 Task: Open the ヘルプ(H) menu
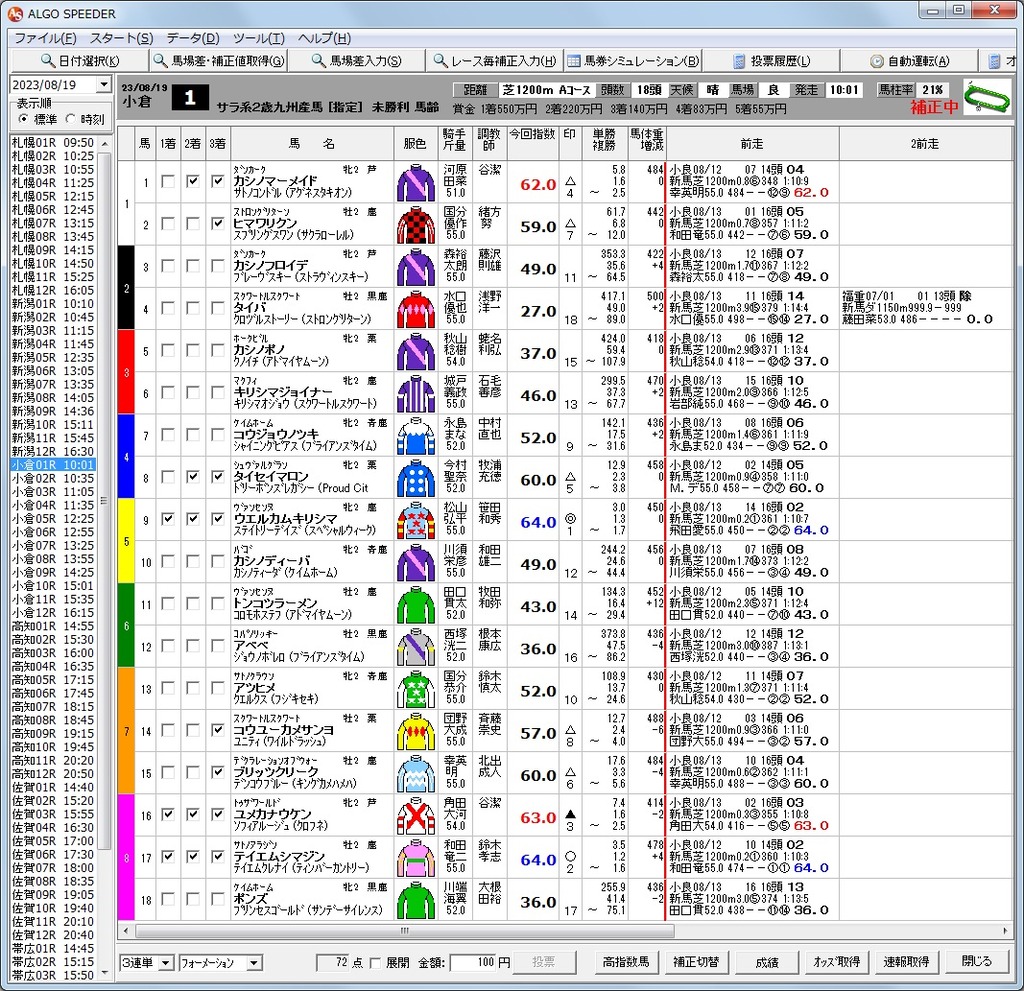click(325, 38)
